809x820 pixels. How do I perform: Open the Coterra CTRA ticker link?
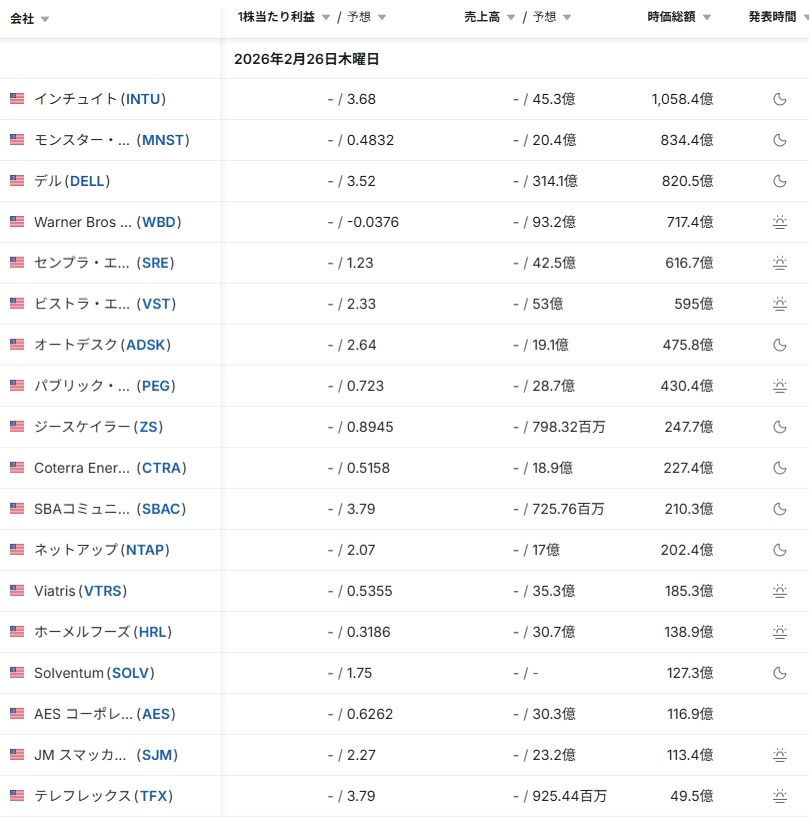162,468
